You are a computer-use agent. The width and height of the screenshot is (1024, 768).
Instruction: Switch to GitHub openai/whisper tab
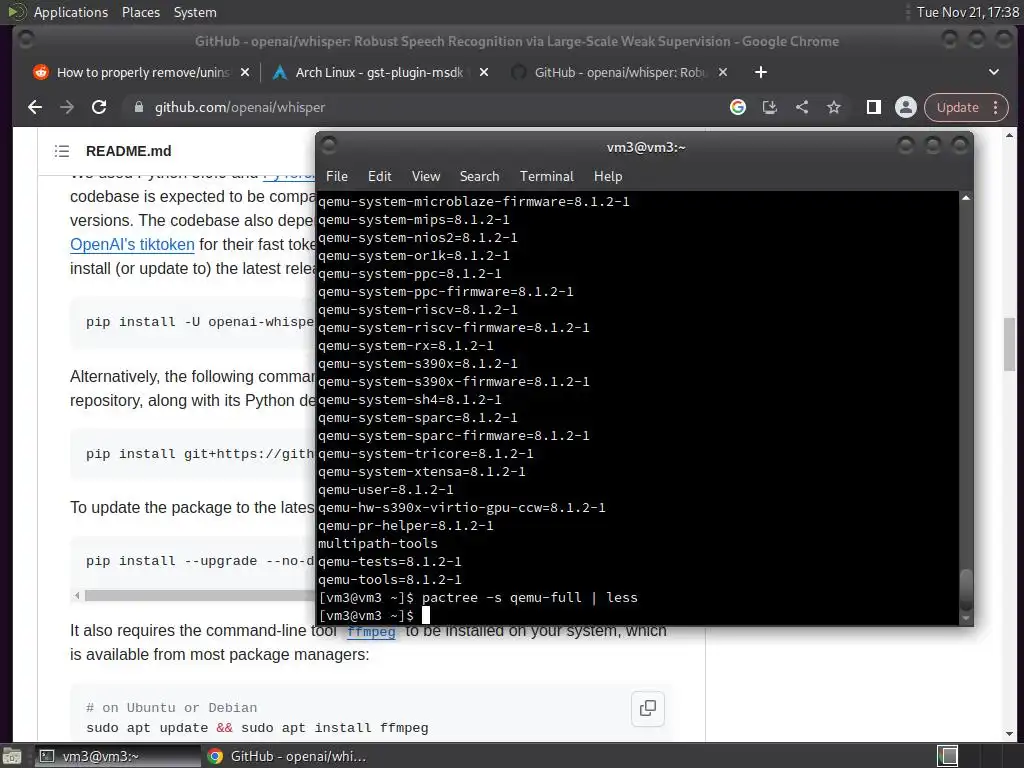(x=617, y=72)
